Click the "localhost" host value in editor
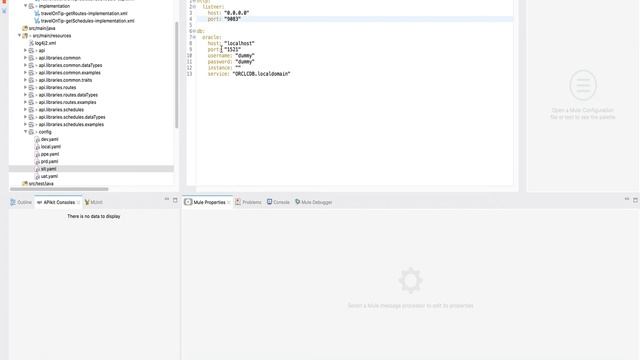640x360 pixels. coord(239,43)
